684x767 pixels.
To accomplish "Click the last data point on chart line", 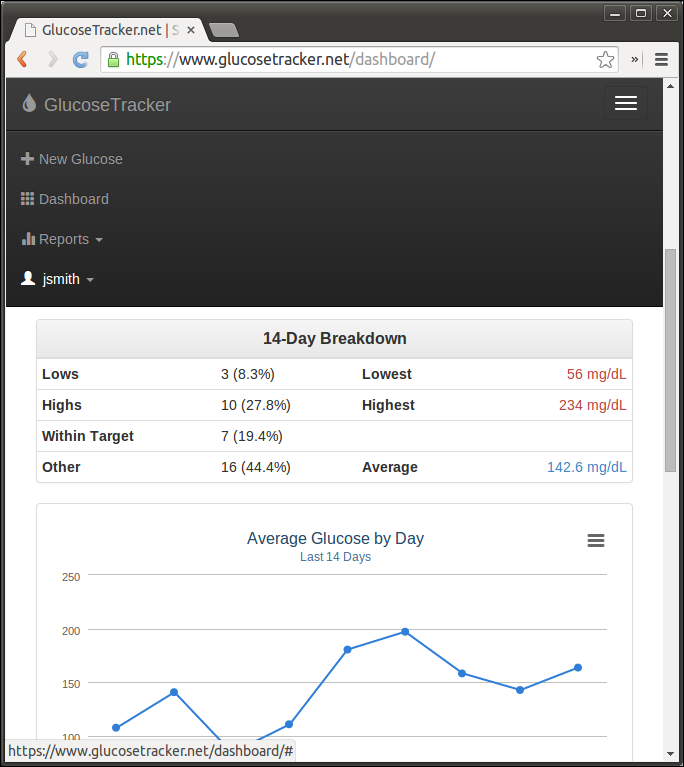I will (x=578, y=667).
